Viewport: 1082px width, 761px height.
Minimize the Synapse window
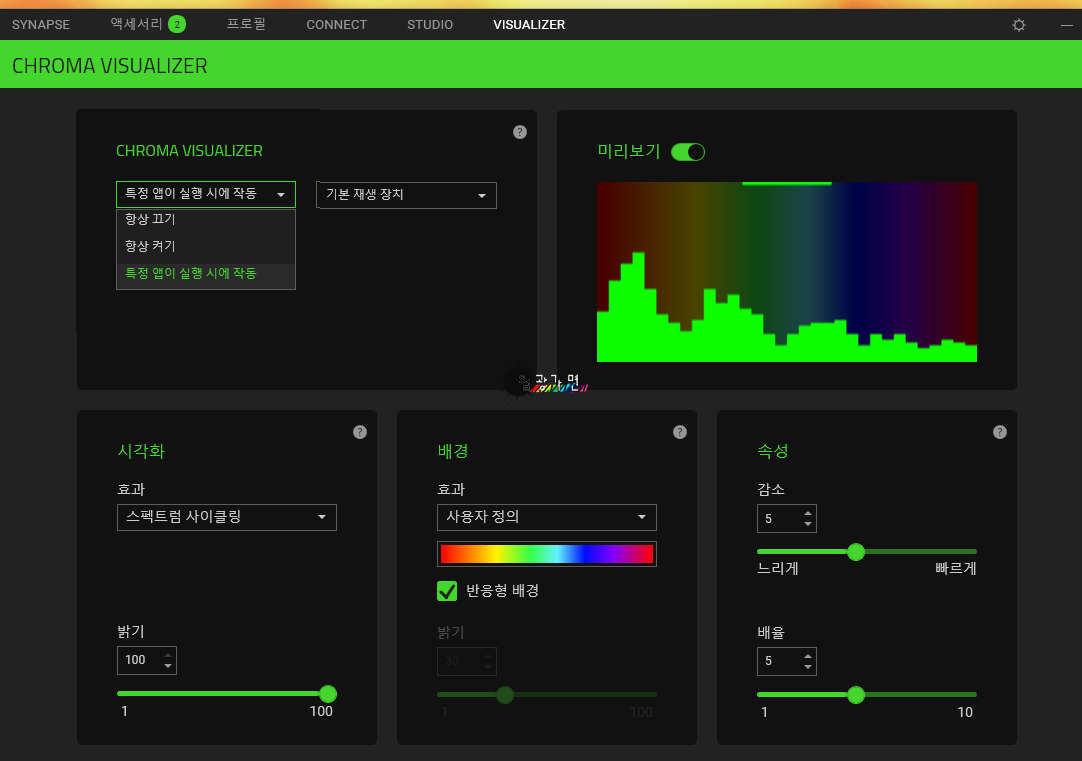click(x=1067, y=26)
